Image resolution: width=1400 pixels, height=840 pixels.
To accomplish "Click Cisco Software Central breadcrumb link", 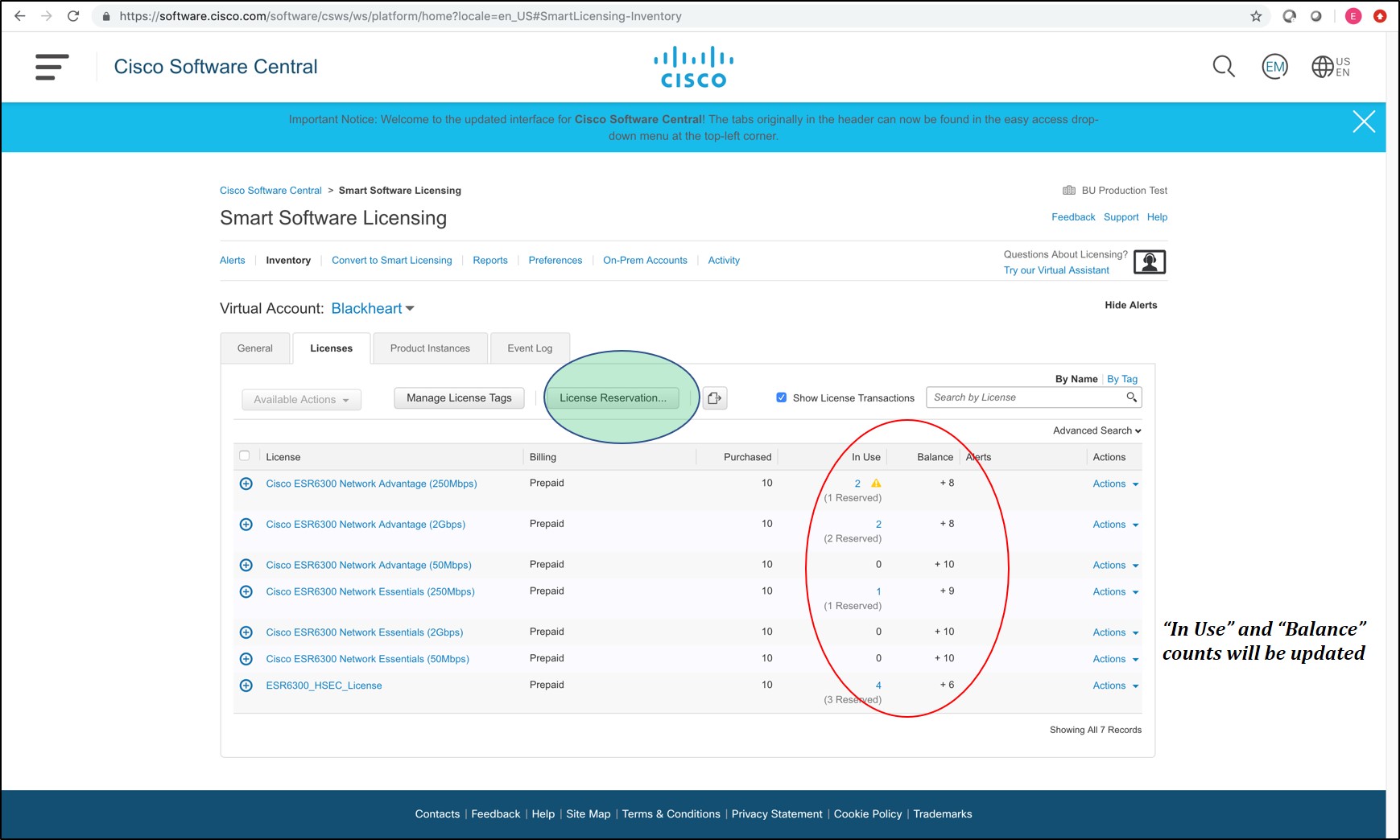I will pyautogui.click(x=271, y=191).
